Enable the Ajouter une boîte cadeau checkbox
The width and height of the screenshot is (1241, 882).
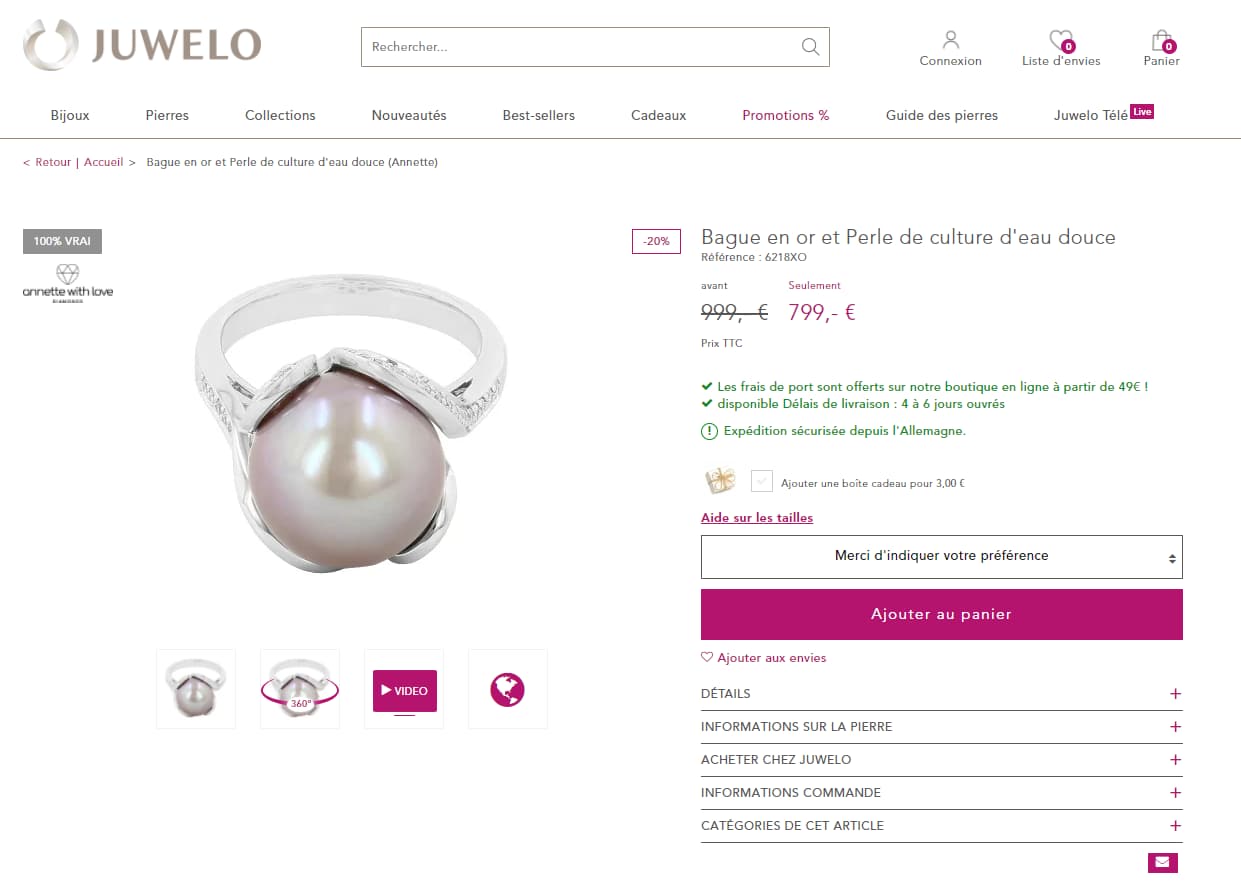pyautogui.click(x=761, y=481)
